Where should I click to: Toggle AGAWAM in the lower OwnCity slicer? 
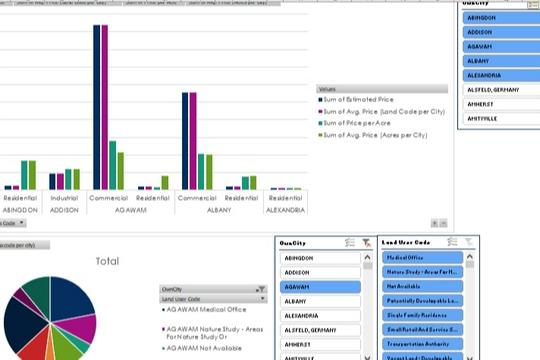point(320,287)
